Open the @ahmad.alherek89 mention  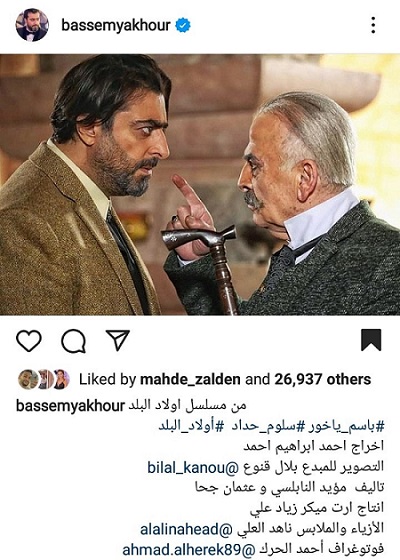coord(189,550)
